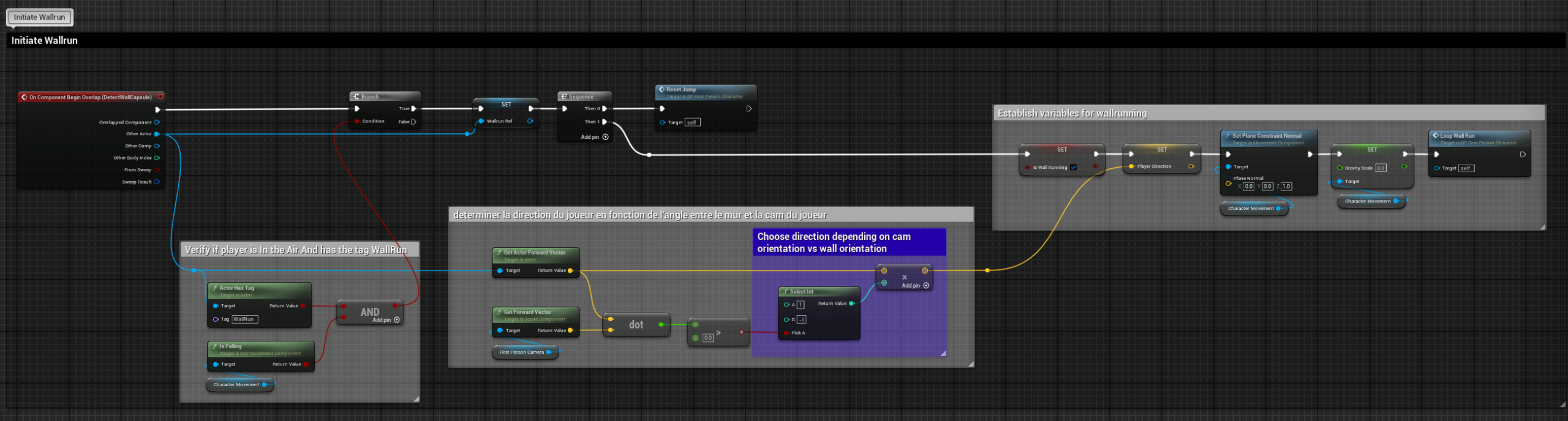Click the Select Int Return Value pin

tap(851, 304)
